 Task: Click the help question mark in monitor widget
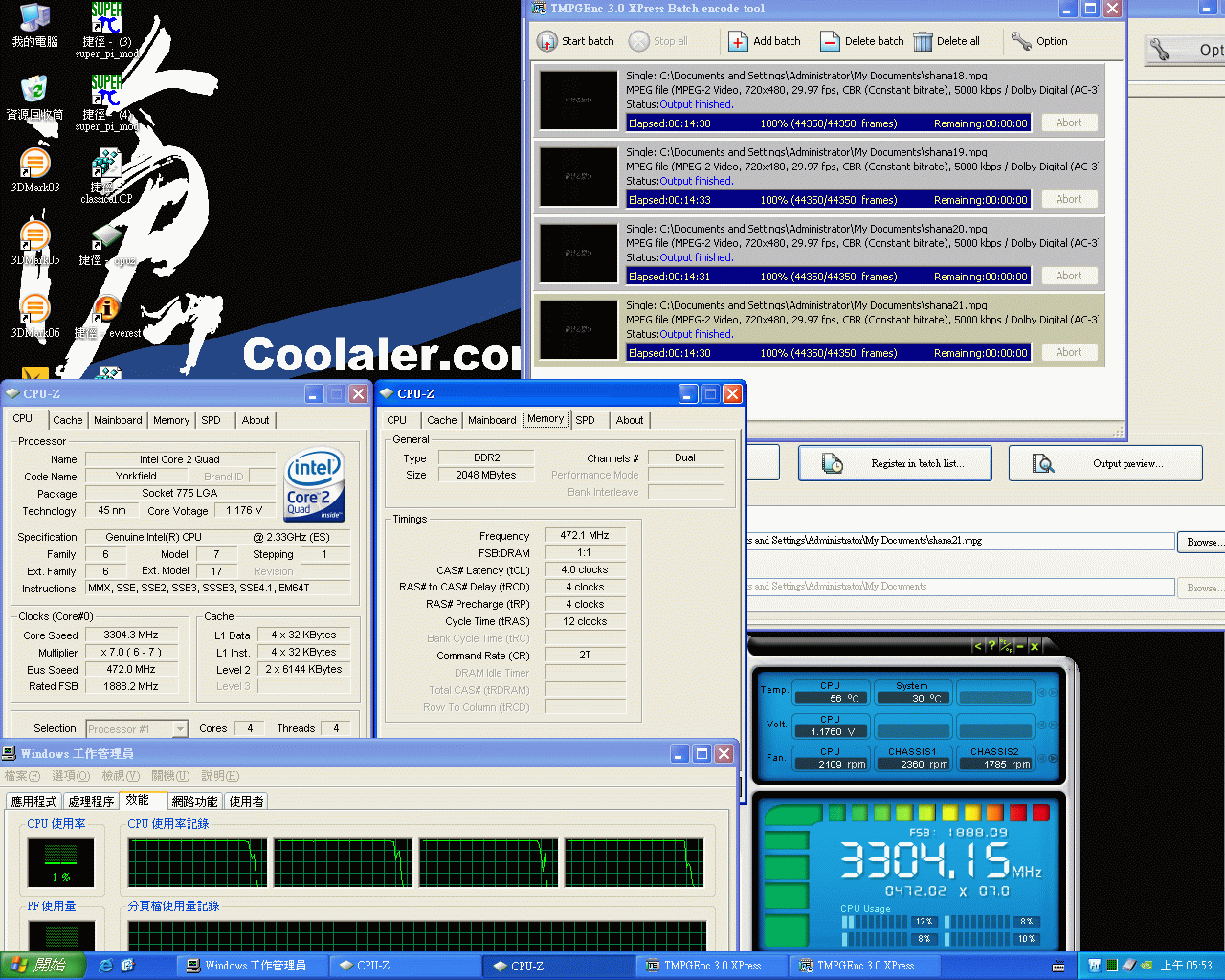click(991, 646)
